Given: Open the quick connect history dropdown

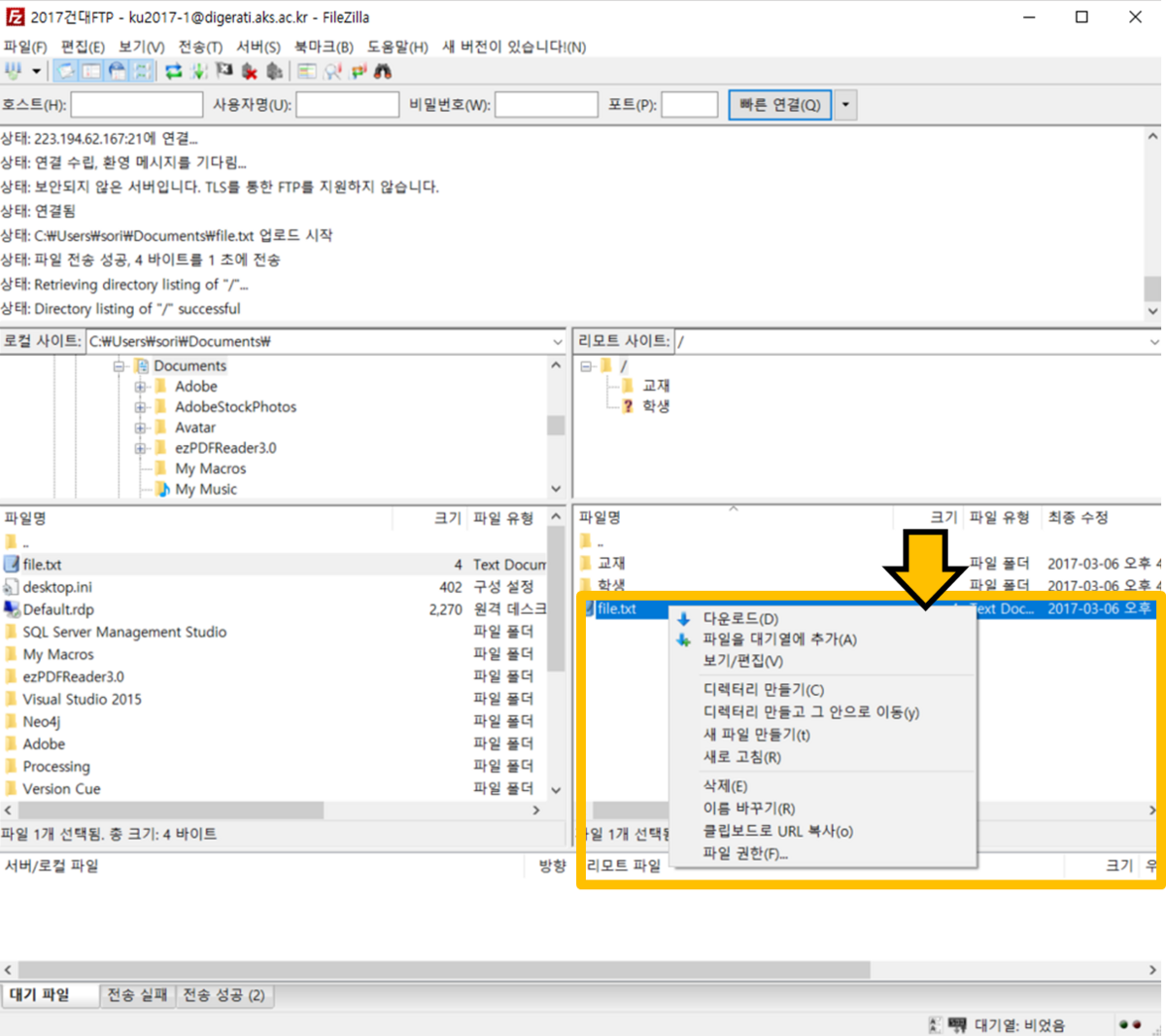Looking at the screenshot, I should click(x=845, y=105).
